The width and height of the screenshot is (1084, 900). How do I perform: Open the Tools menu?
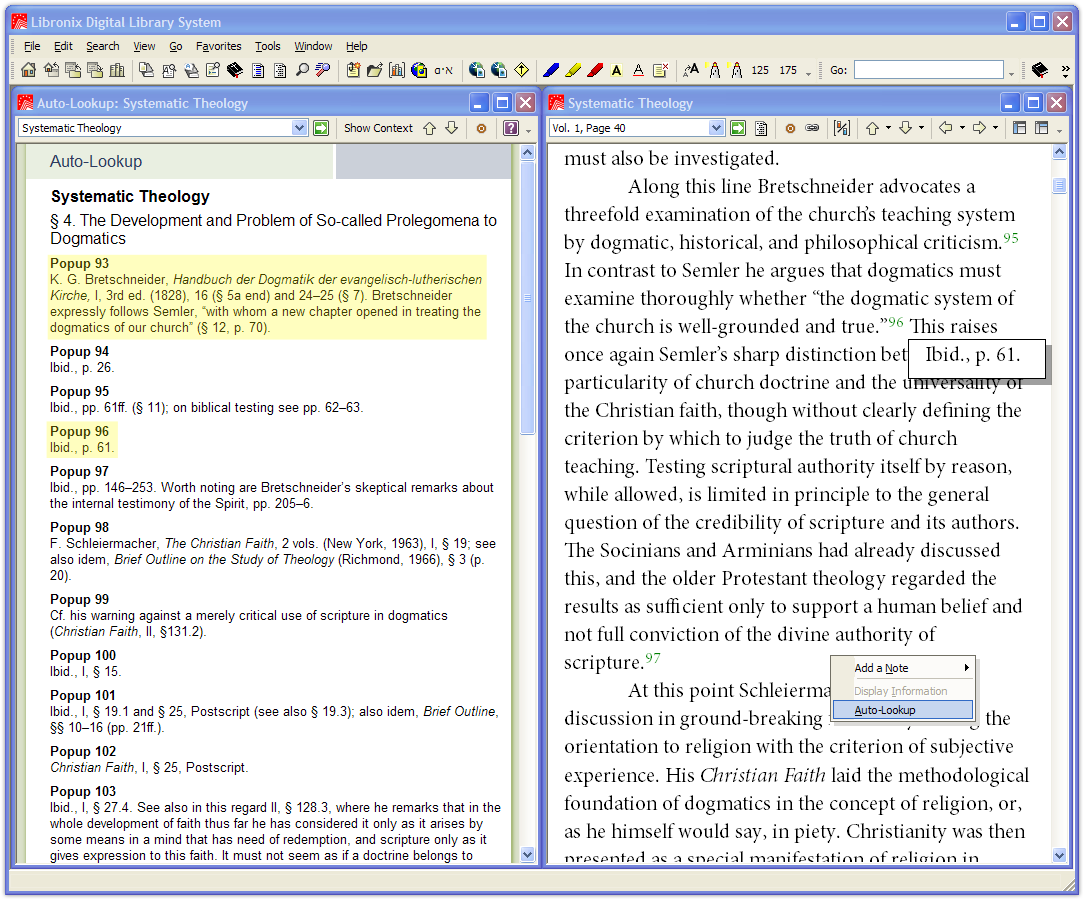pos(267,46)
